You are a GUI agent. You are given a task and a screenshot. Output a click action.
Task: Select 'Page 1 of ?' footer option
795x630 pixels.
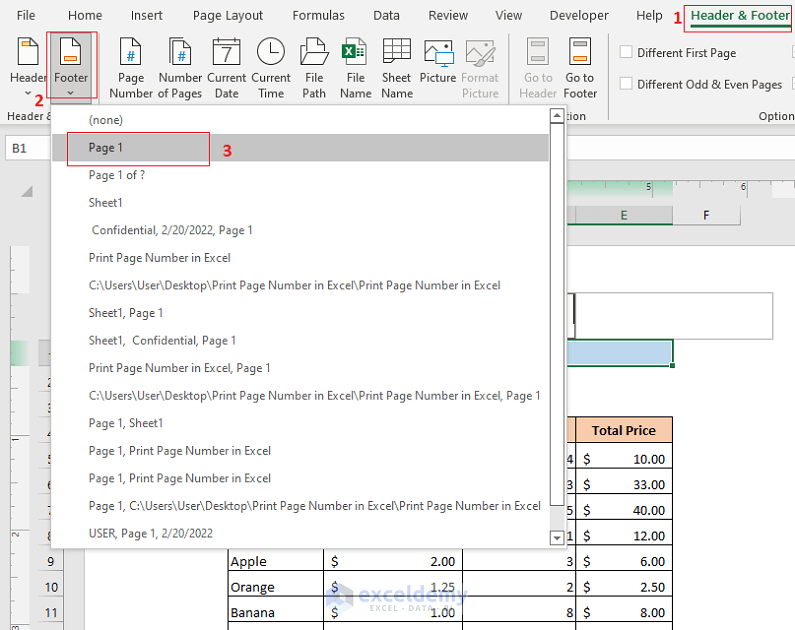(x=117, y=175)
